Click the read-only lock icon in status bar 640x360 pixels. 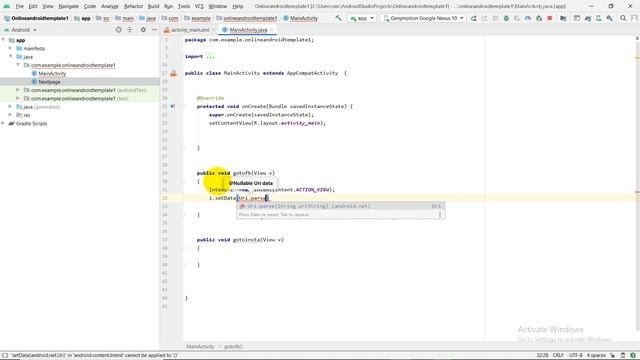click(x=613, y=355)
